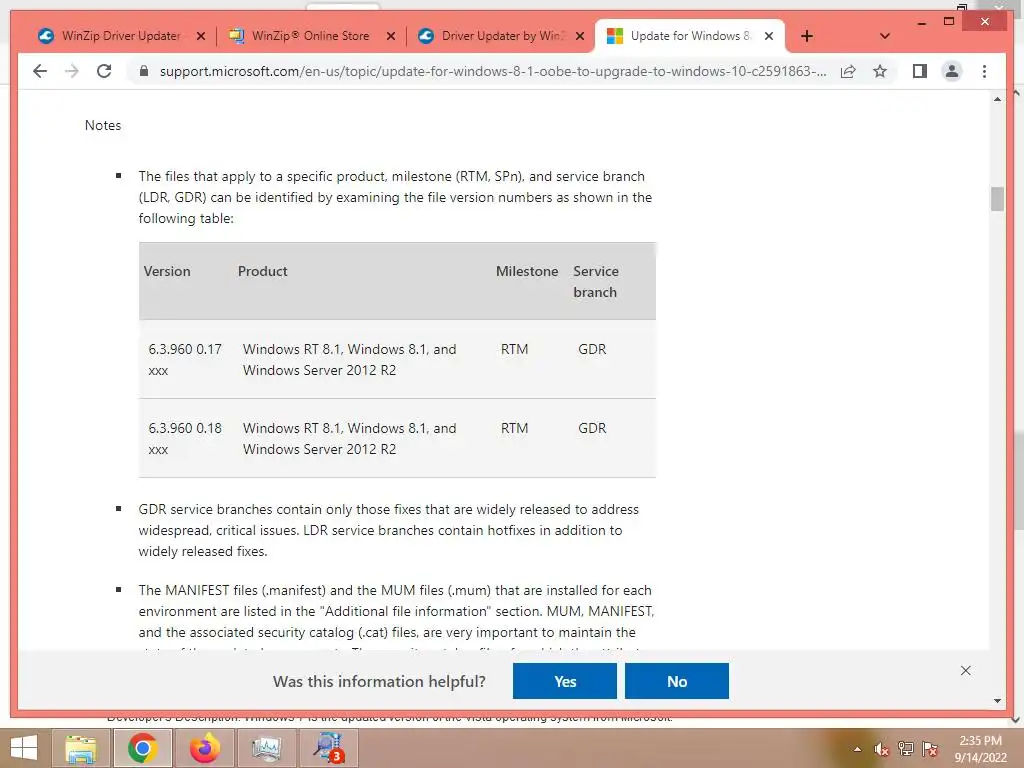Open the driver updater taskbar app
Image resolution: width=1024 pixels, height=768 pixels.
[328, 748]
